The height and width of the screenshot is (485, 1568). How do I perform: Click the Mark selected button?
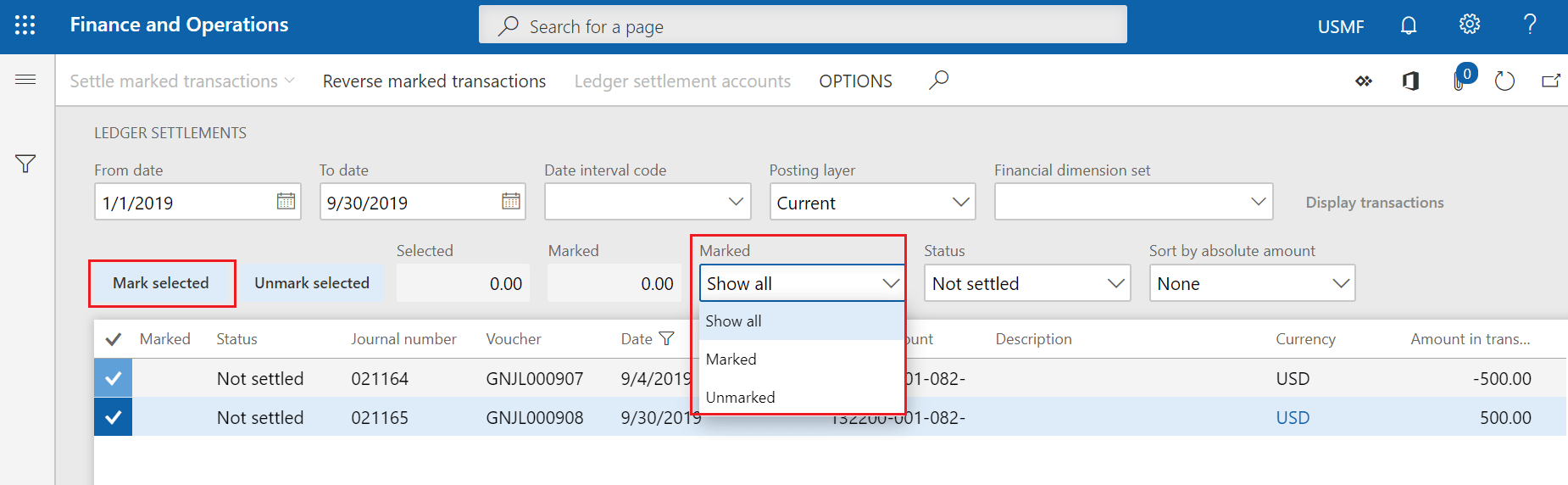click(x=161, y=283)
